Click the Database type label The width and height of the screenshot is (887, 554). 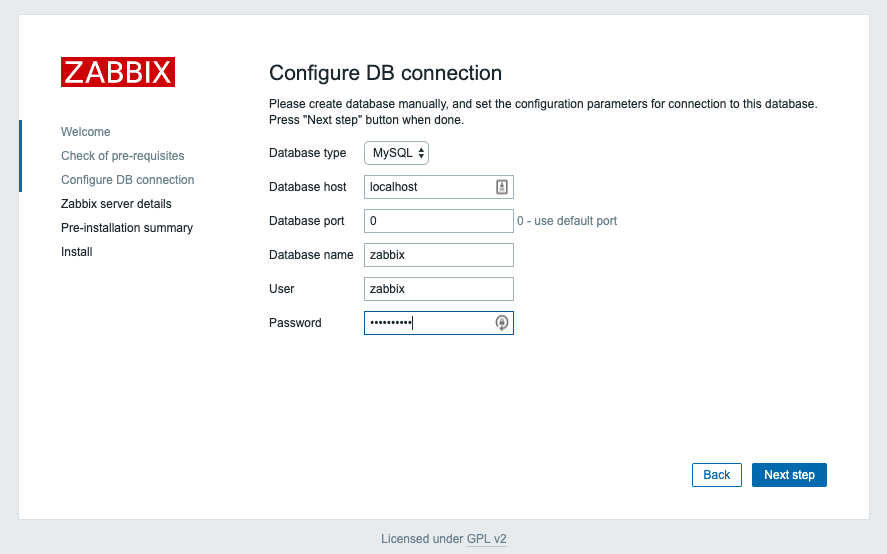[307, 153]
